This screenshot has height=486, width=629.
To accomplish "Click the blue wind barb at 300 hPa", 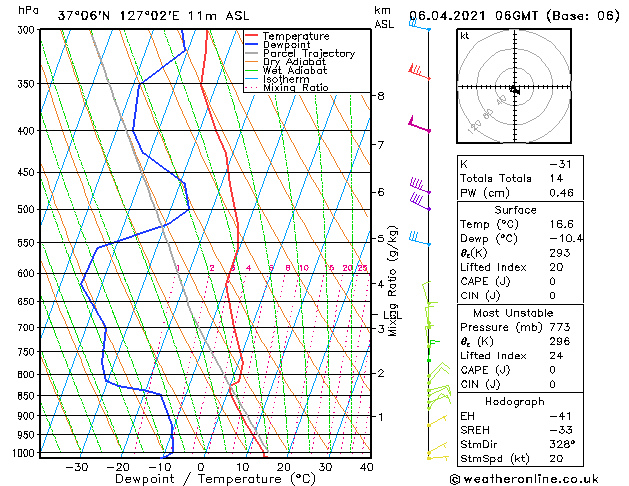I will [420, 25].
